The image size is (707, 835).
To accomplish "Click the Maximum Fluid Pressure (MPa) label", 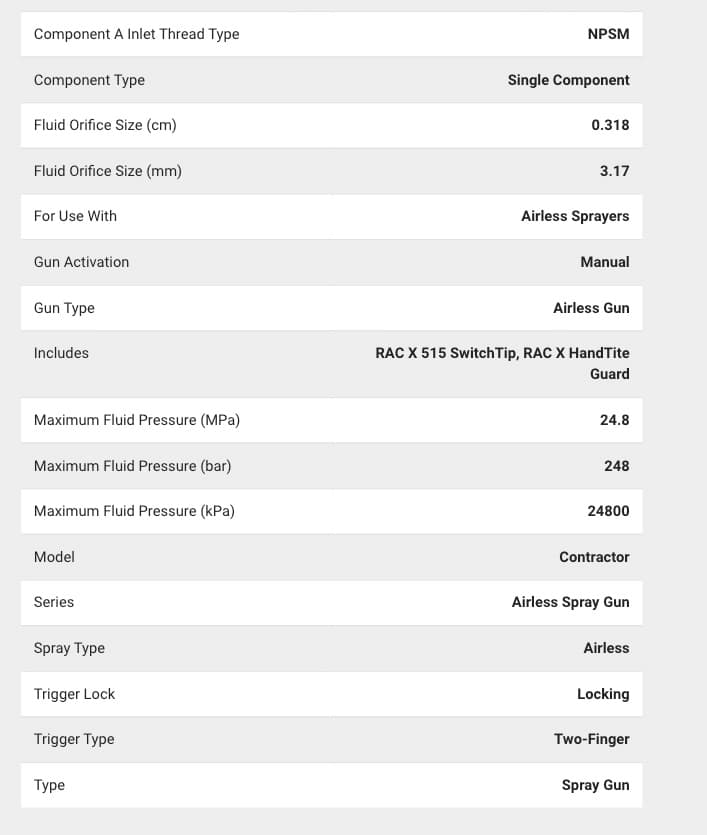I will tap(137, 420).
